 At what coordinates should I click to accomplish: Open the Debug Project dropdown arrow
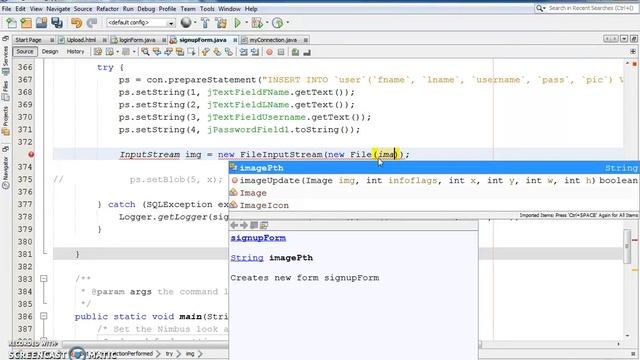pos(267,22)
